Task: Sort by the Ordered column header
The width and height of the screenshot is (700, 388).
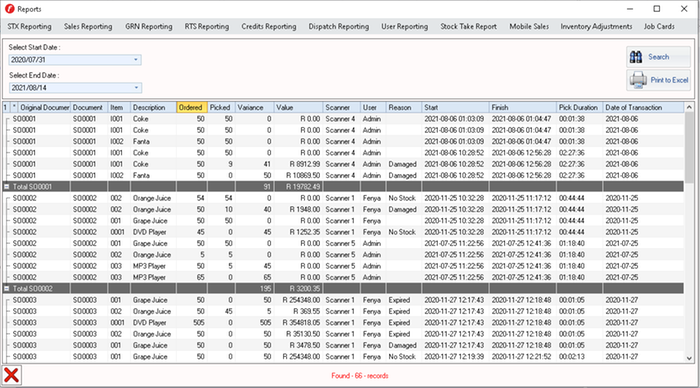Action: [192, 107]
